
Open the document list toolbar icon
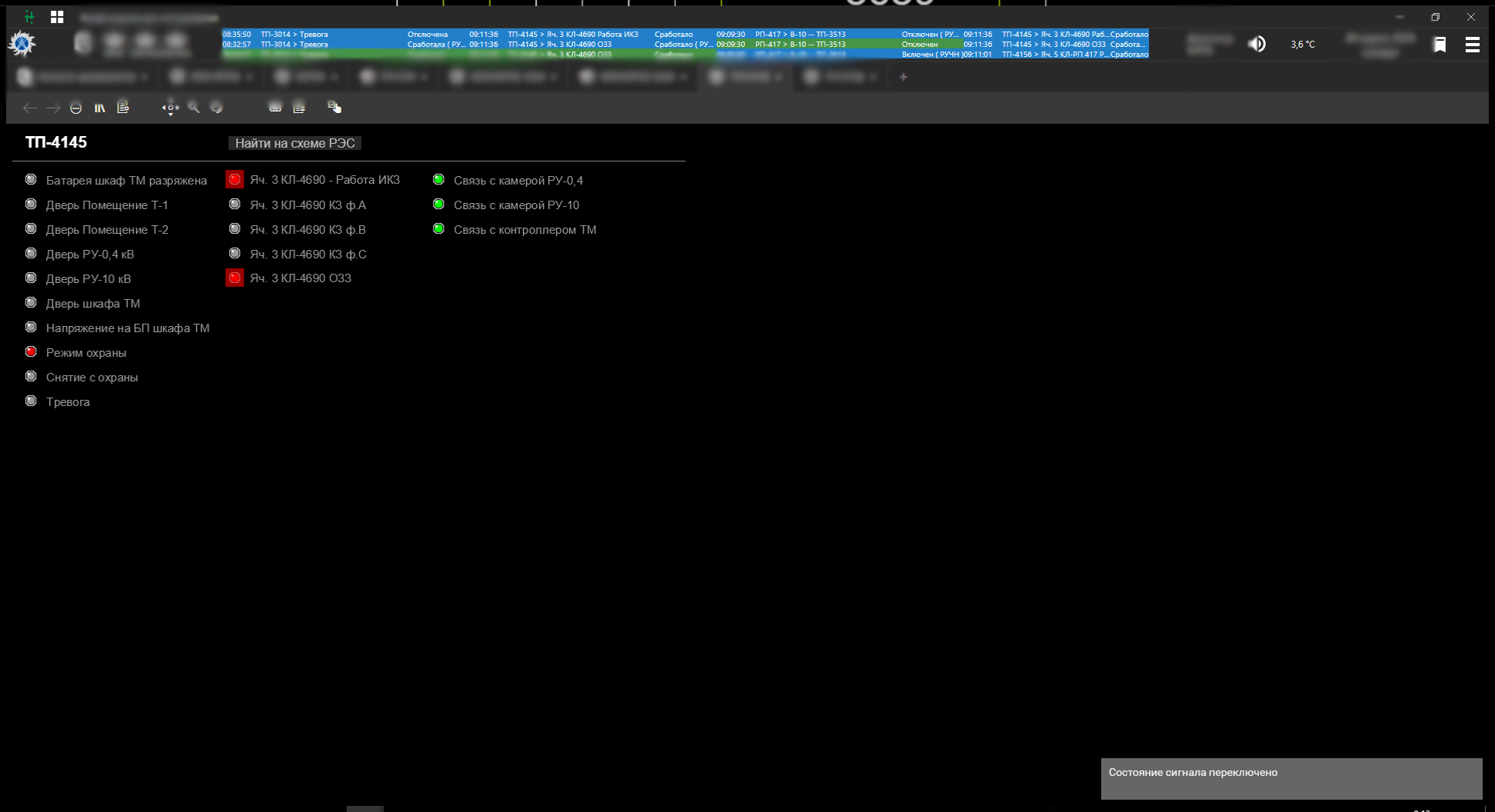coord(123,108)
